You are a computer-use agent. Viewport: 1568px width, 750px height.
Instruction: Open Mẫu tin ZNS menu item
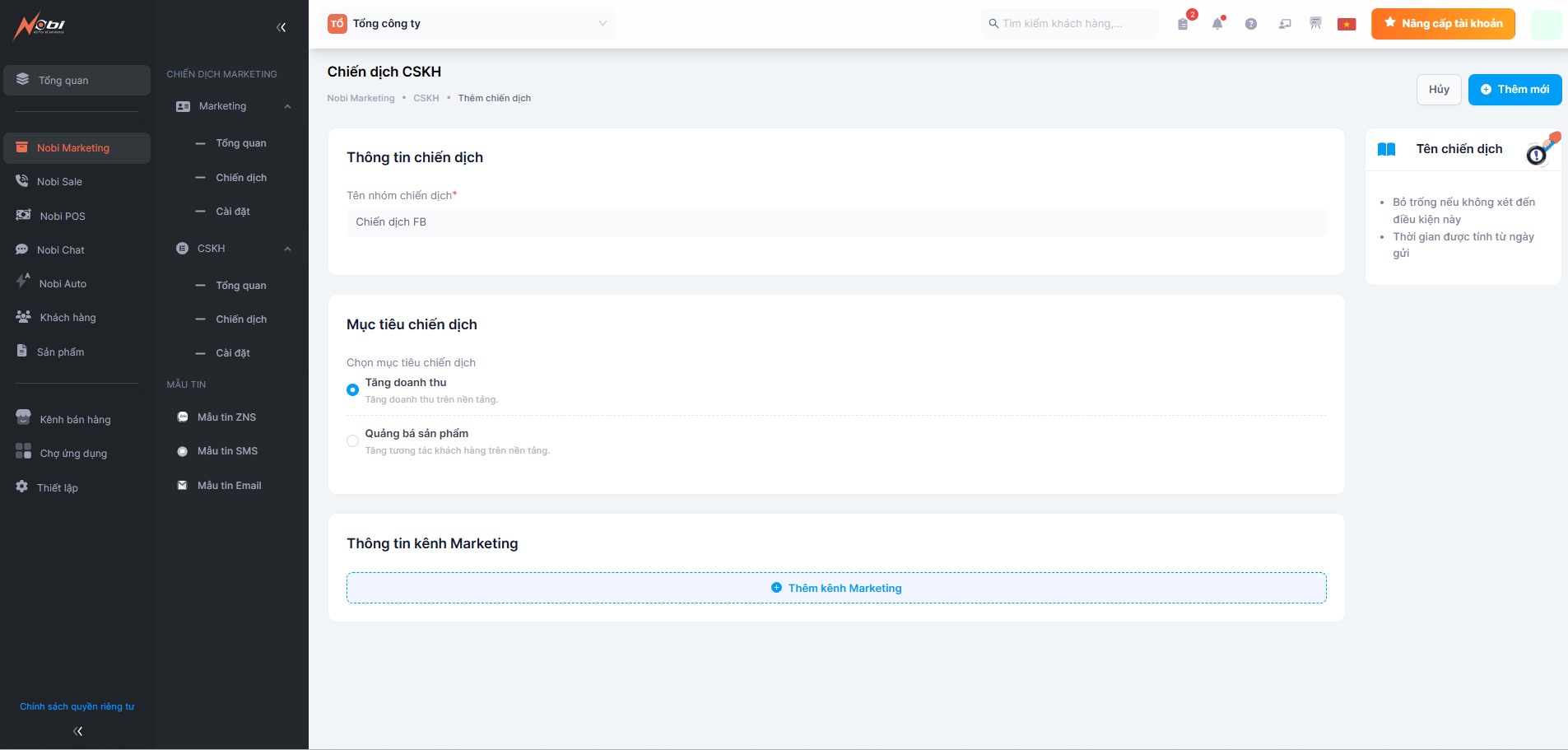pyautogui.click(x=226, y=417)
